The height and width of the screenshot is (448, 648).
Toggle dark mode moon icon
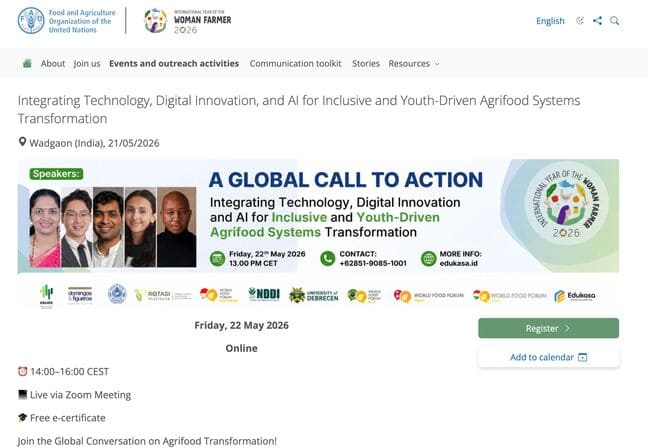580,21
